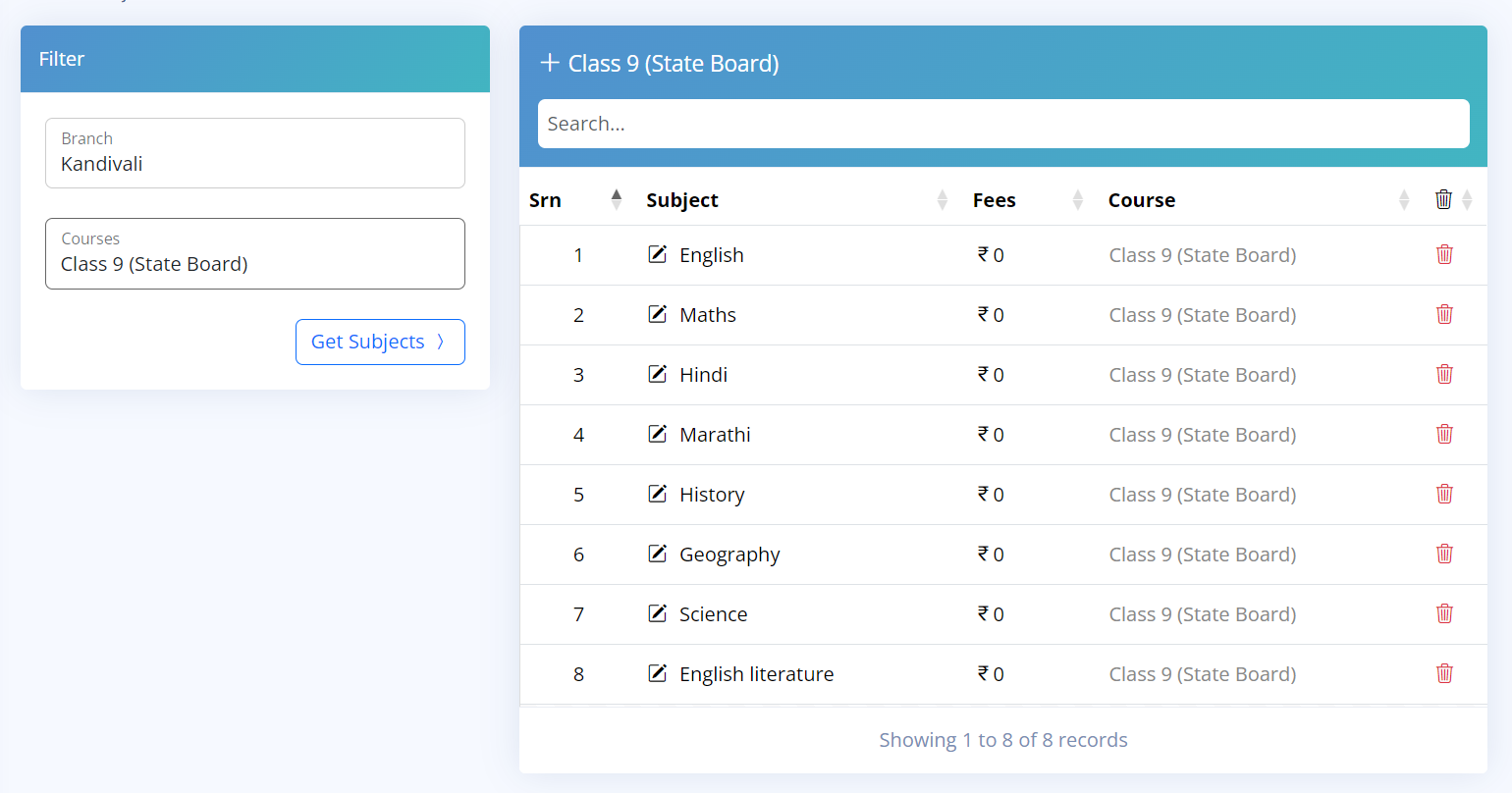Click the edit icon for Maths
Screen dimensions: 1512x793
tap(658, 314)
